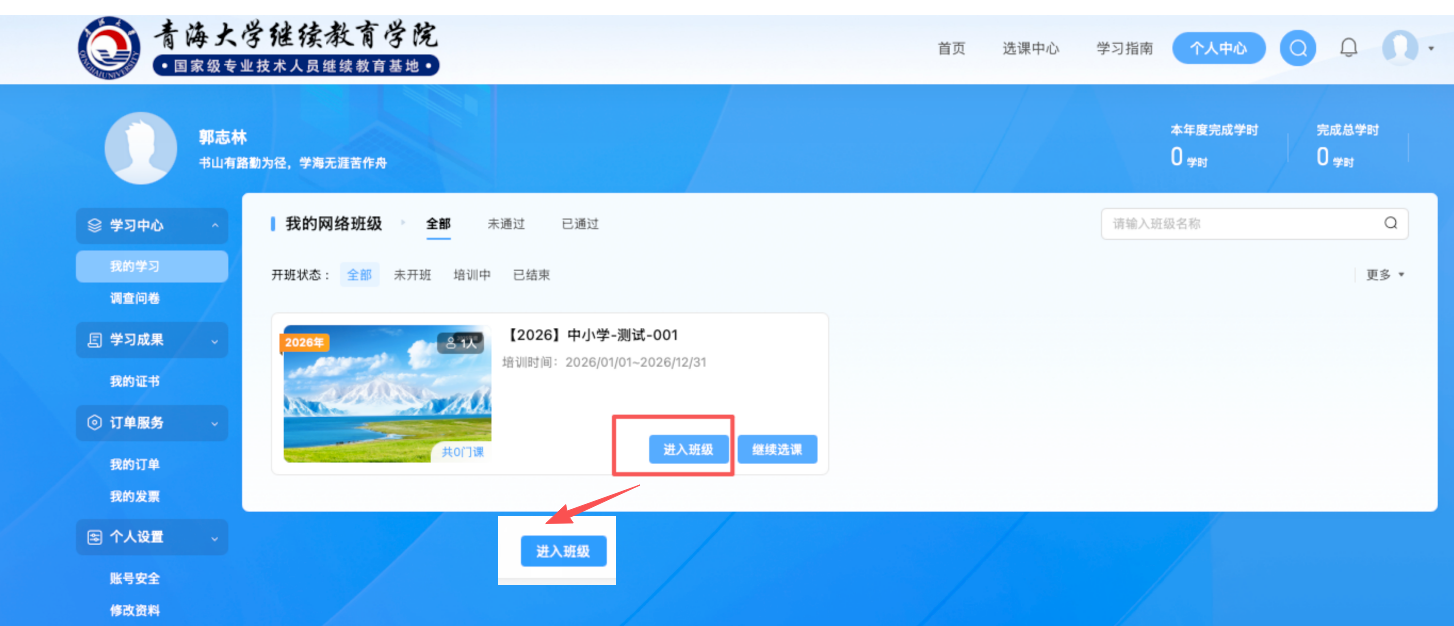
Task: Click the 郭志林 profile avatar picture
Action: (141, 148)
